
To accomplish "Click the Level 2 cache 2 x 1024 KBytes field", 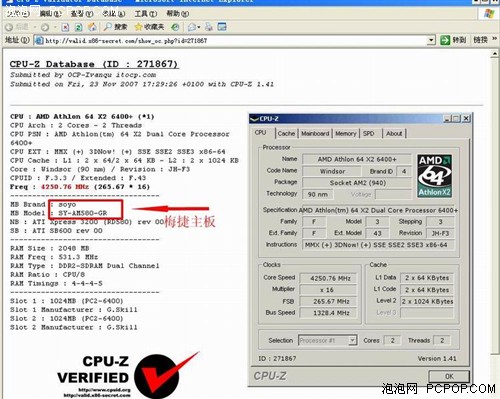I will point(427,301).
